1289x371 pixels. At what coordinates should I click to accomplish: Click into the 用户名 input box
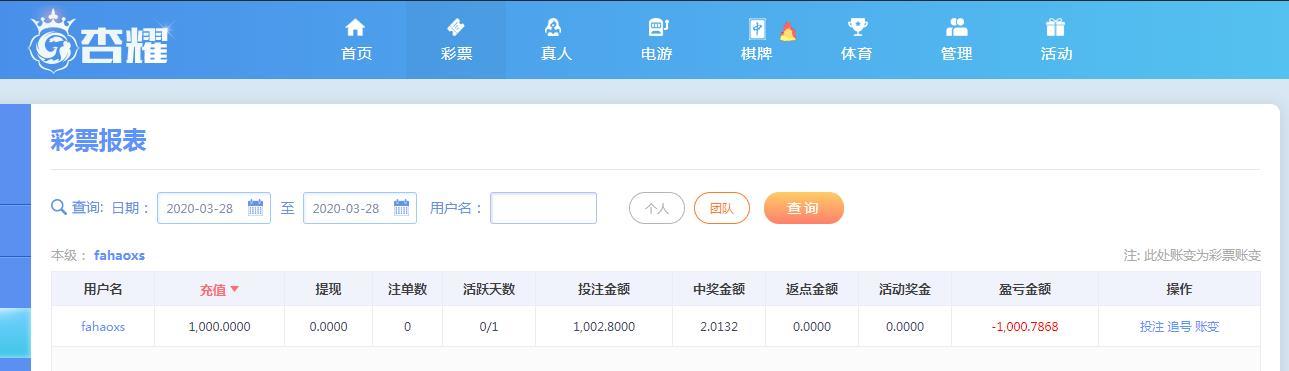pyautogui.click(x=543, y=208)
